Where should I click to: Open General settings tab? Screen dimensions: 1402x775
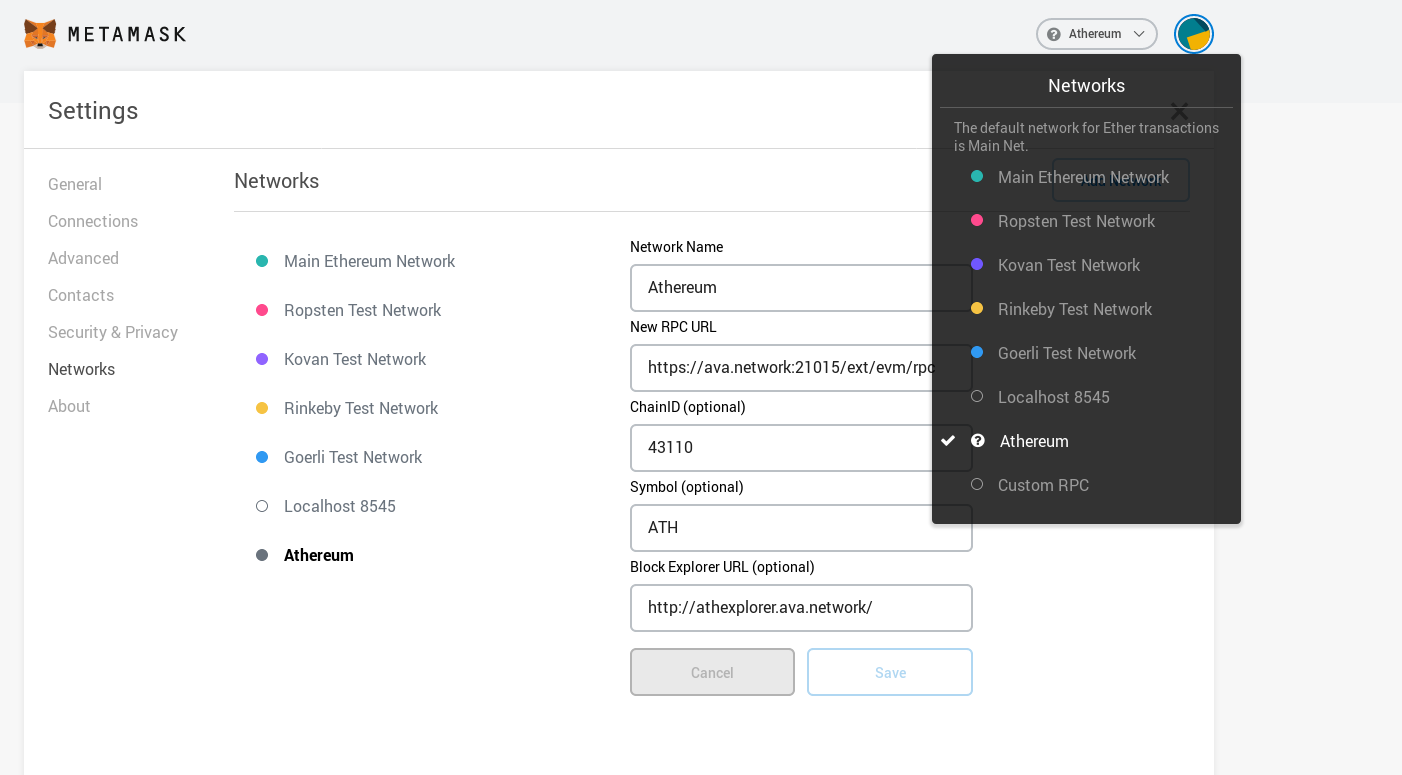(x=75, y=184)
